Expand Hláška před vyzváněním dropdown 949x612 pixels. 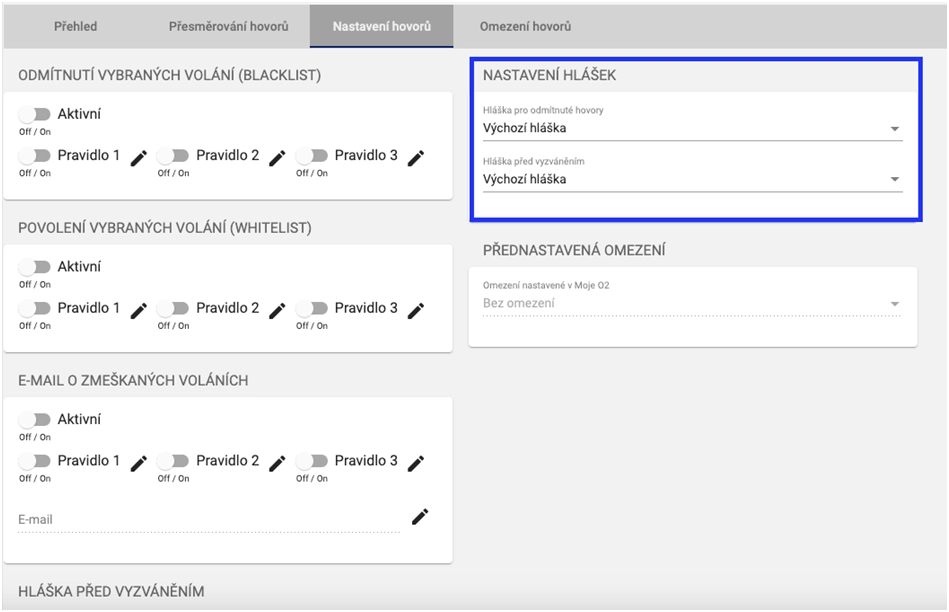(692, 180)
